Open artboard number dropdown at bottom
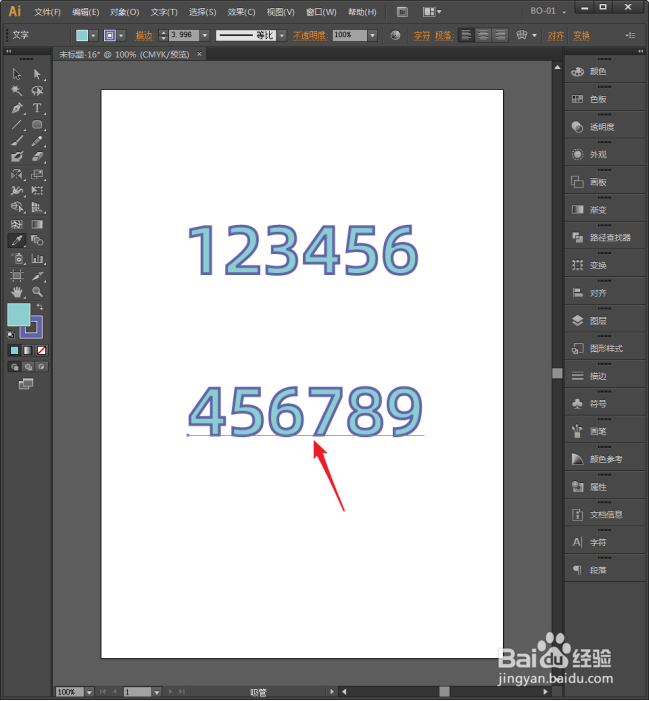The height and width of the screenshot is (701, 649). [x=156, y=692]
